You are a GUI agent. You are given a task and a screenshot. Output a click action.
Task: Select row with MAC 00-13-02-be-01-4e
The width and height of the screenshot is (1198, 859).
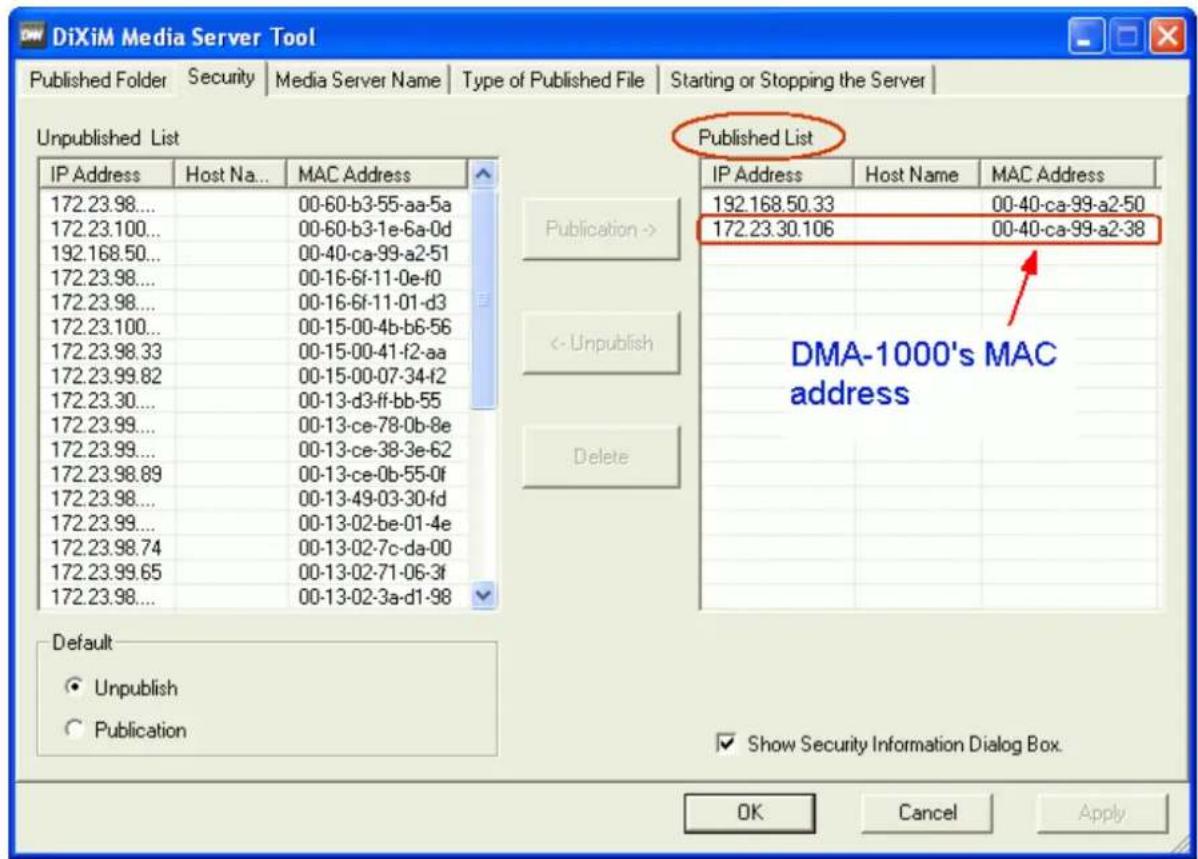pos(254,523)
